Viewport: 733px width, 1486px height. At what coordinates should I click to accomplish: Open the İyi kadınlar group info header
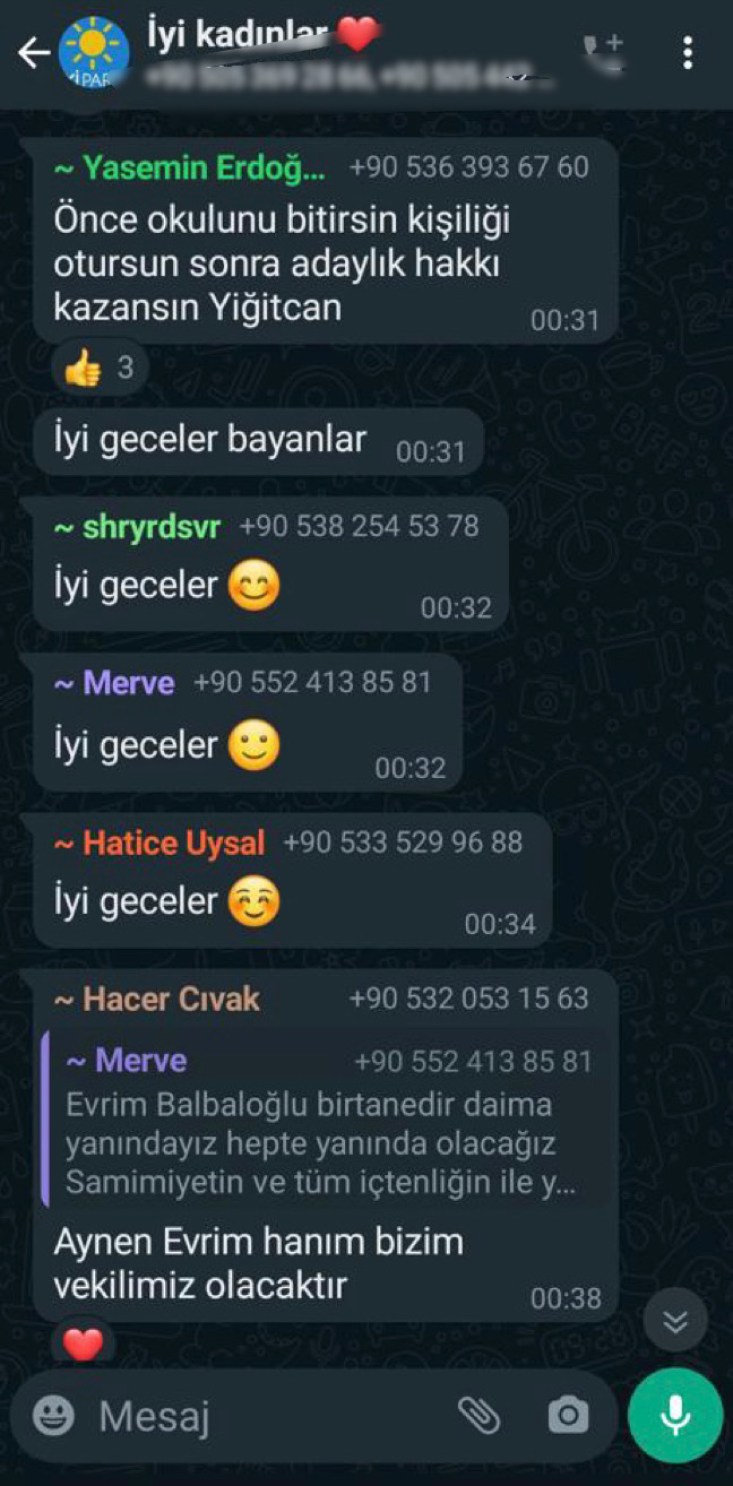click(x=330, y=53)
